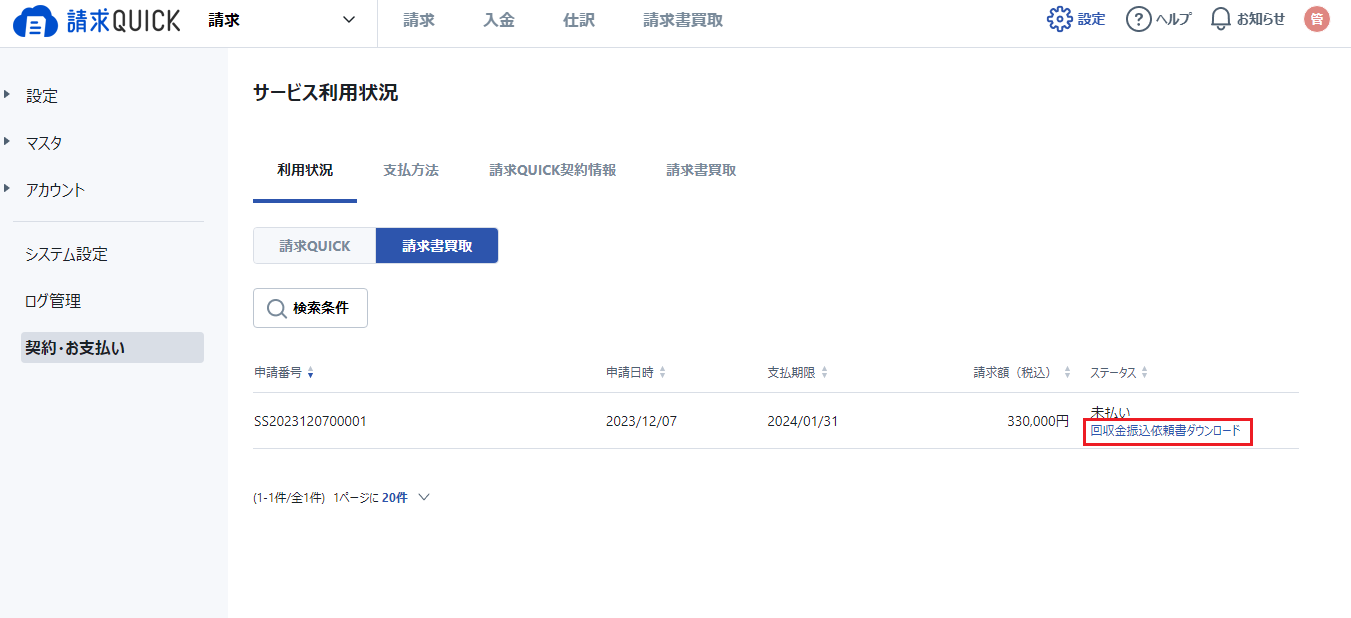Image resolution: width=1351 pixels, height=618 pixels.
Task: Sort by 申請番号 column arrows
Action: tap(310, 373)
